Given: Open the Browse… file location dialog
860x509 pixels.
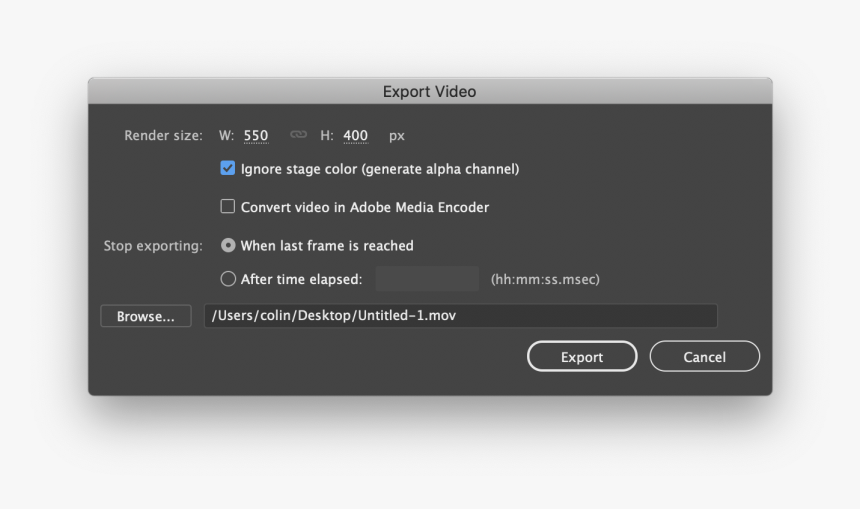Looking at the screenshot, I should (x=146, y=316).
